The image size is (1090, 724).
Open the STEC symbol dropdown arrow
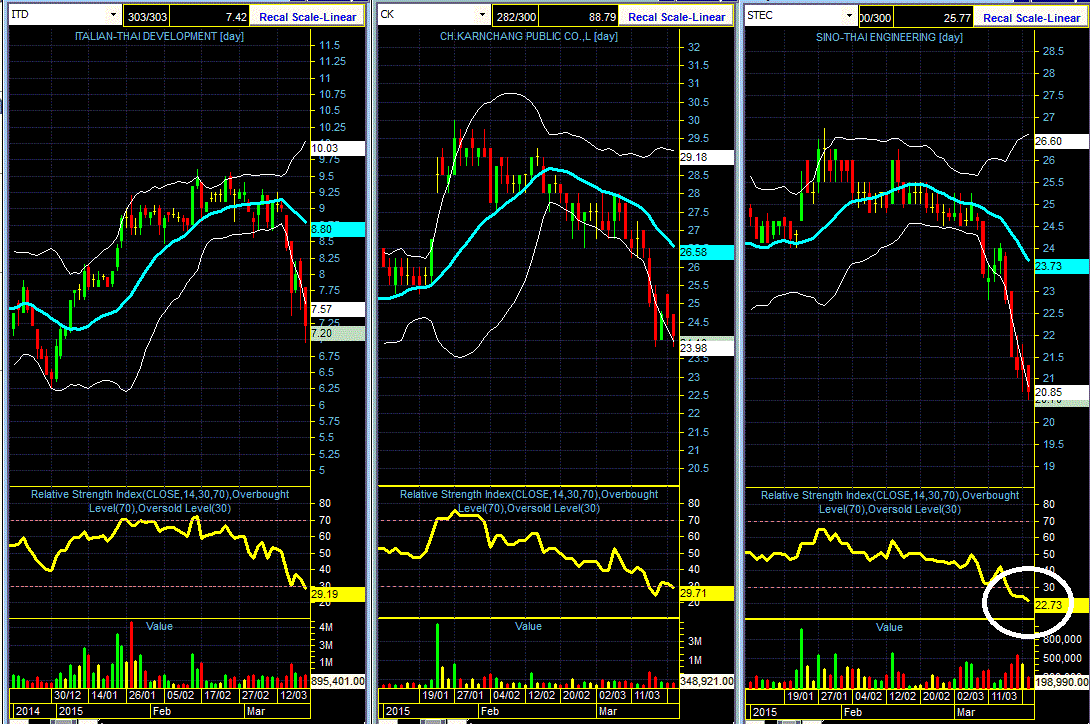pyautogui.click(x=849, y=15)
